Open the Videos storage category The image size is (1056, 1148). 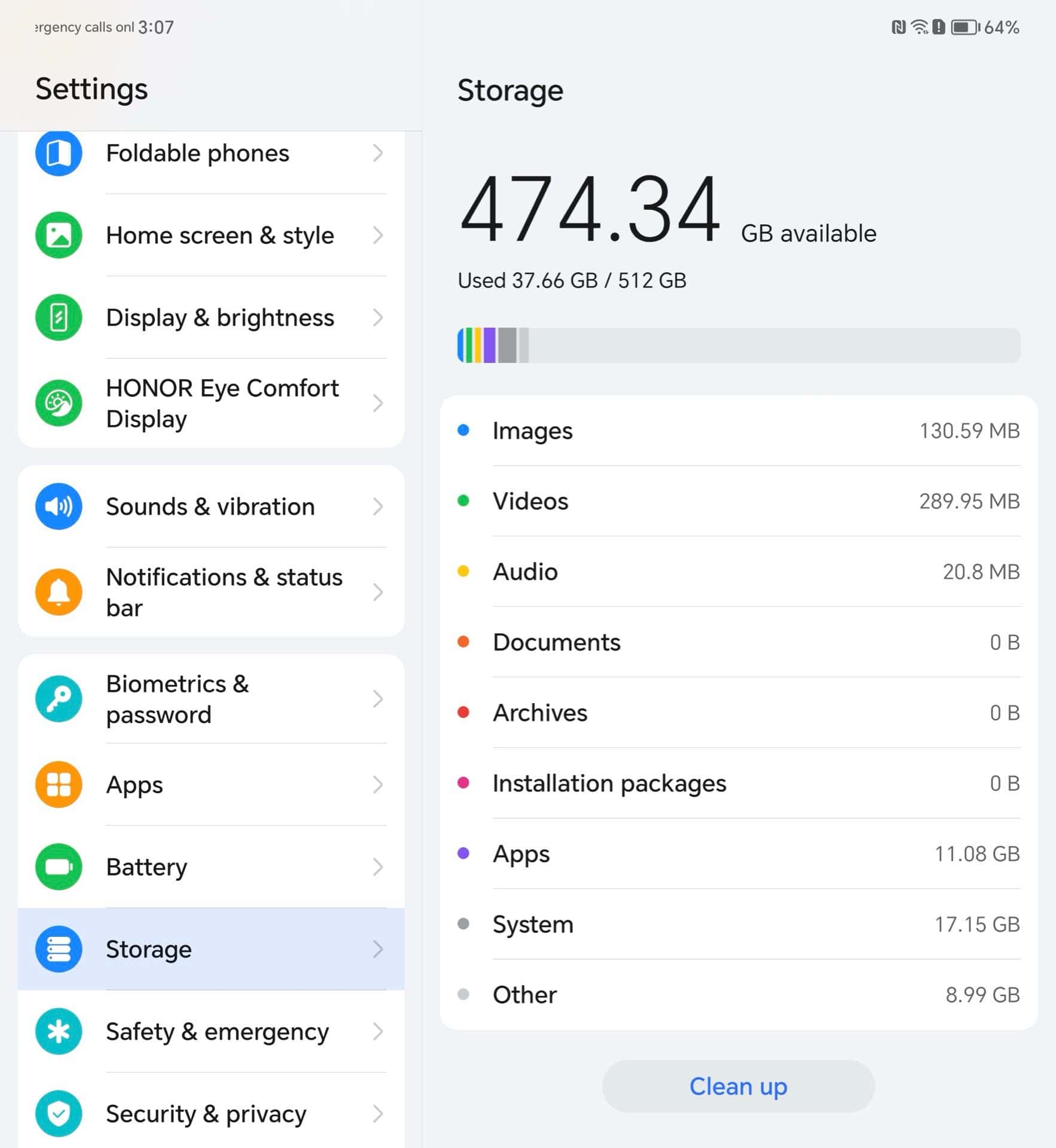738,501
